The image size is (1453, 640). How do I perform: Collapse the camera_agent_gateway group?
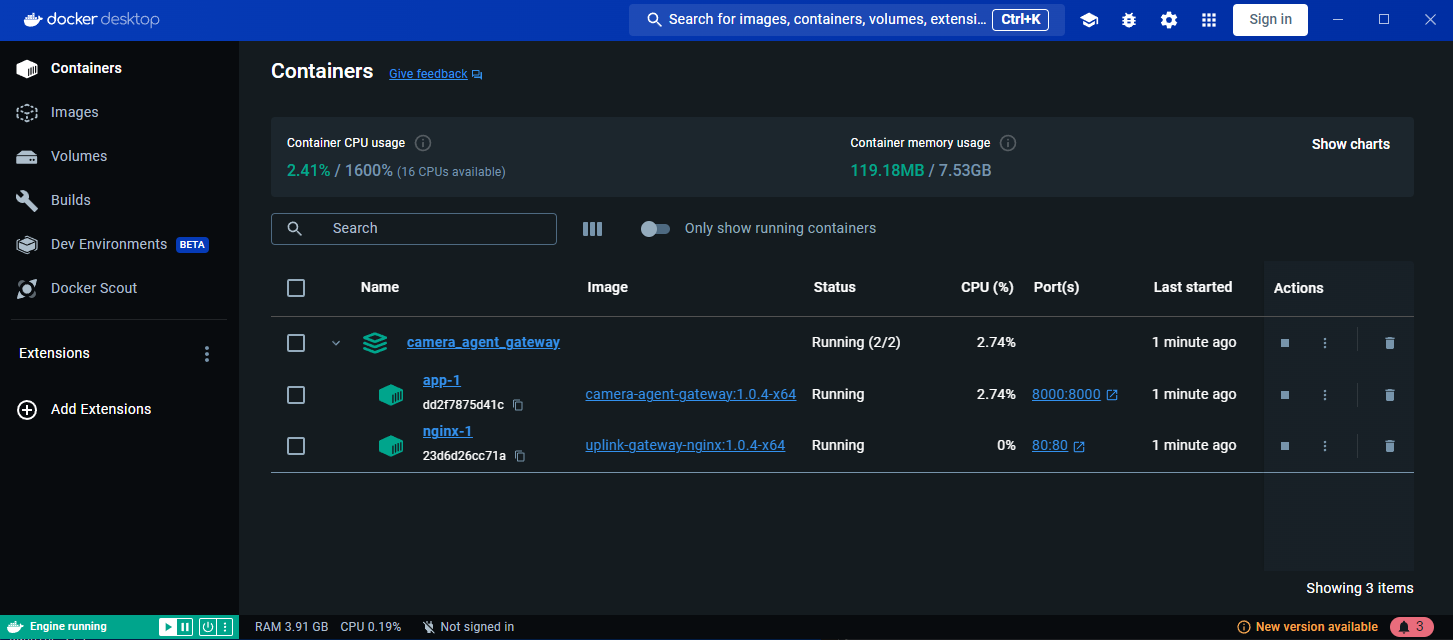pyautogui.click(x=336, y=343)
